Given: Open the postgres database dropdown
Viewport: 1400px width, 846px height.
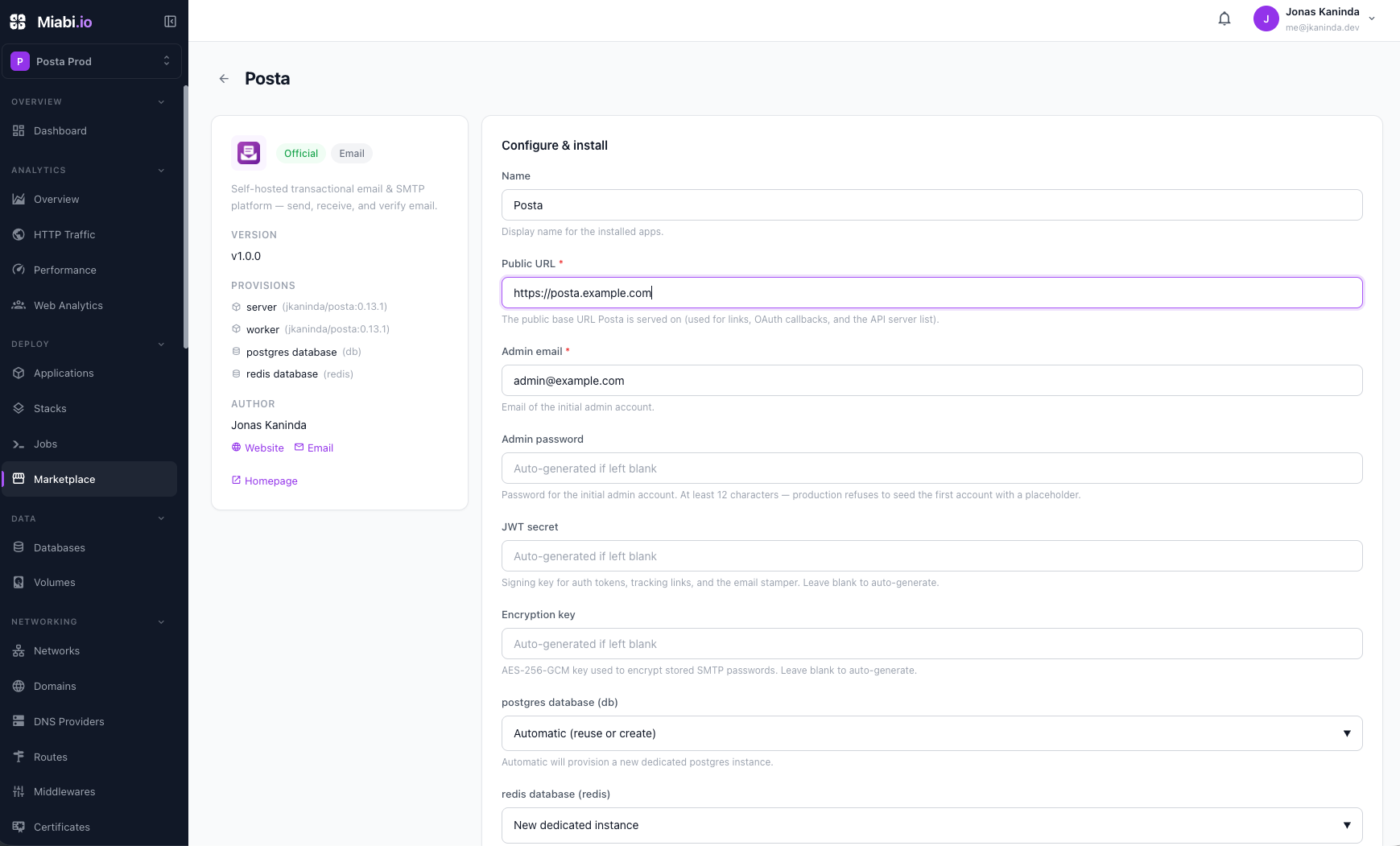Looking at the screenshot, I should [x=931, y=733].
